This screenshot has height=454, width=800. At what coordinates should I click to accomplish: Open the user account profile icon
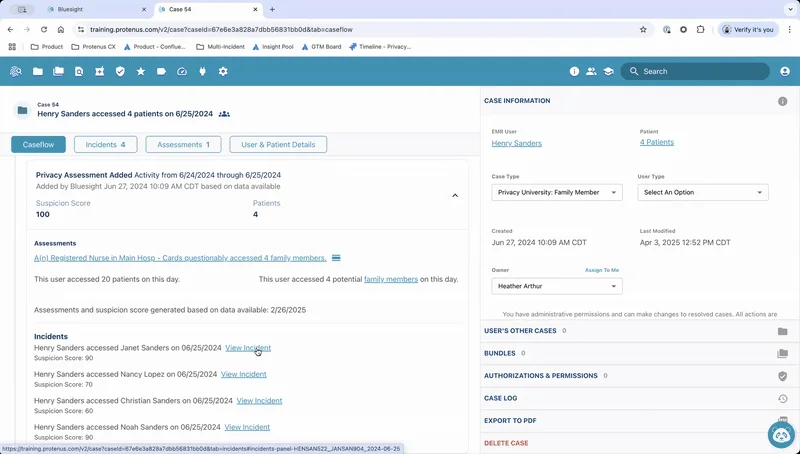coord(785,72)
